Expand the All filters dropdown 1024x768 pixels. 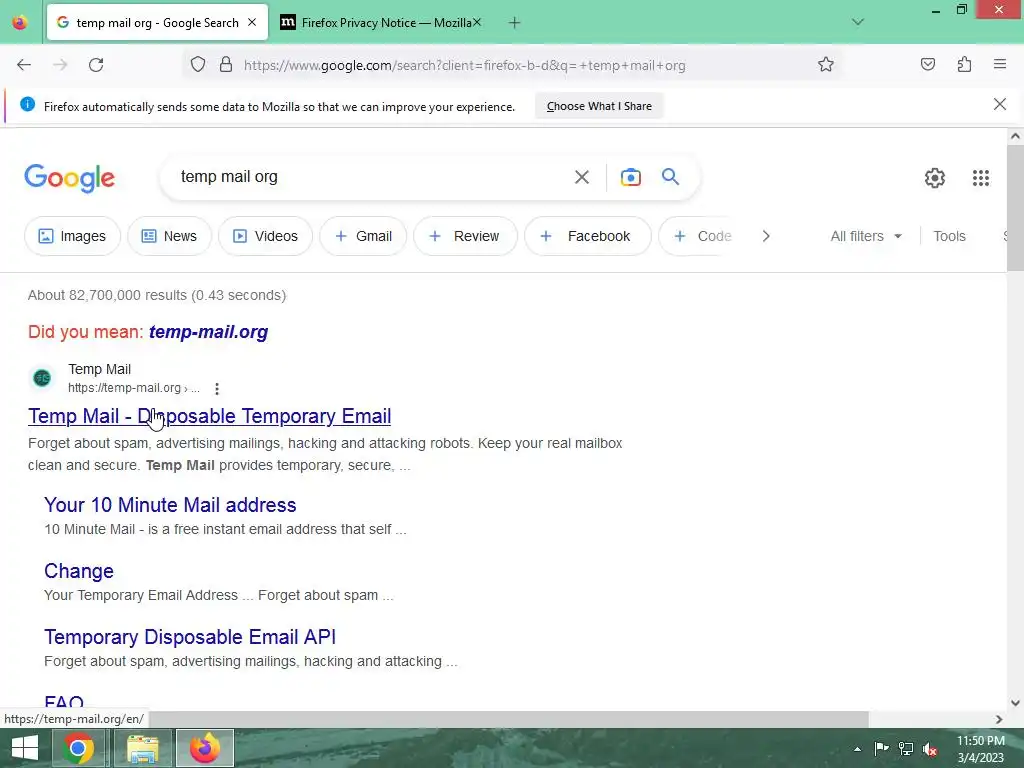866,236
